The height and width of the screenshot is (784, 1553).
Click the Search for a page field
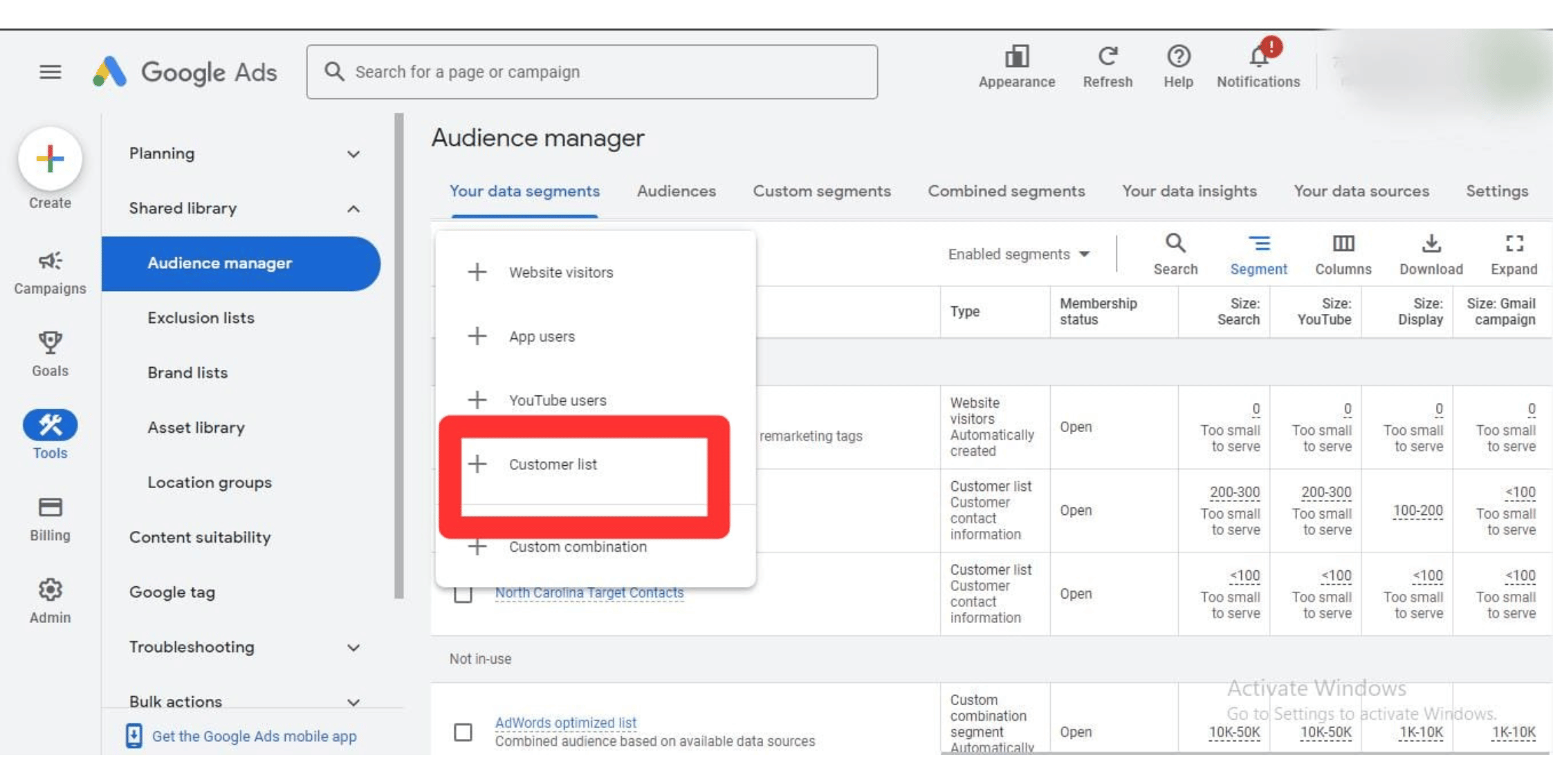591,71
